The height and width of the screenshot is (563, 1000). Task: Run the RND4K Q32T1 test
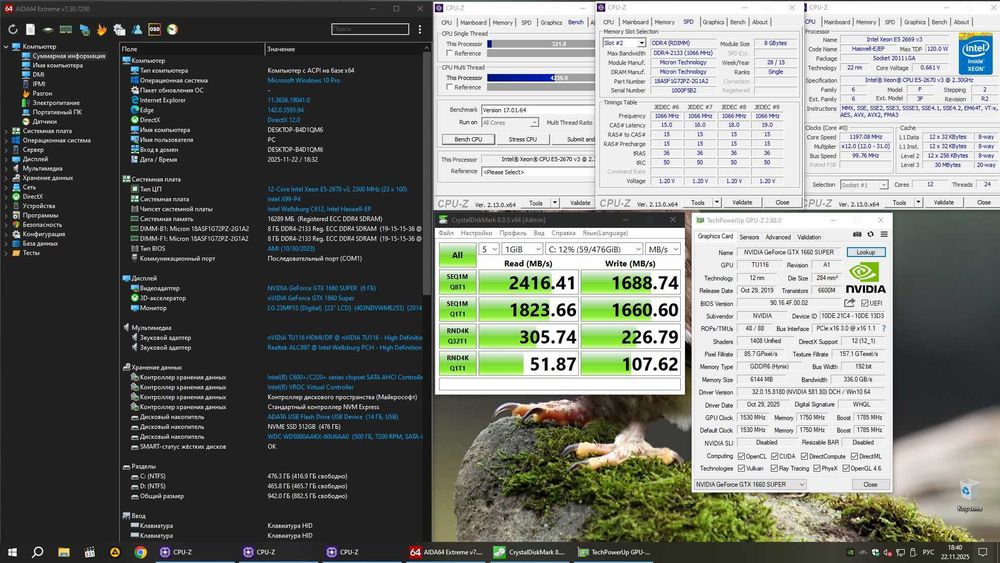[457, 336]
